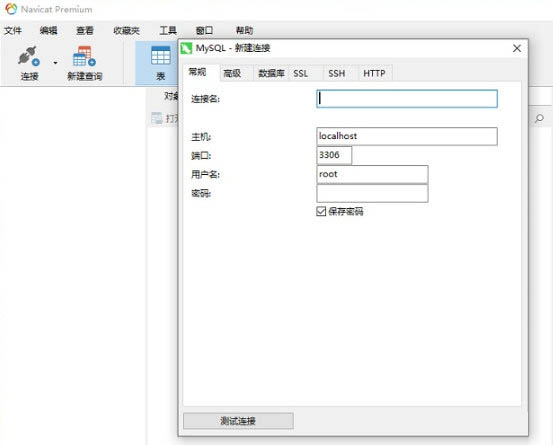The height and width of the screenshot is (445, 553).
Task: Click the Connection plug icon in toolbar
Action: [29, 56]
